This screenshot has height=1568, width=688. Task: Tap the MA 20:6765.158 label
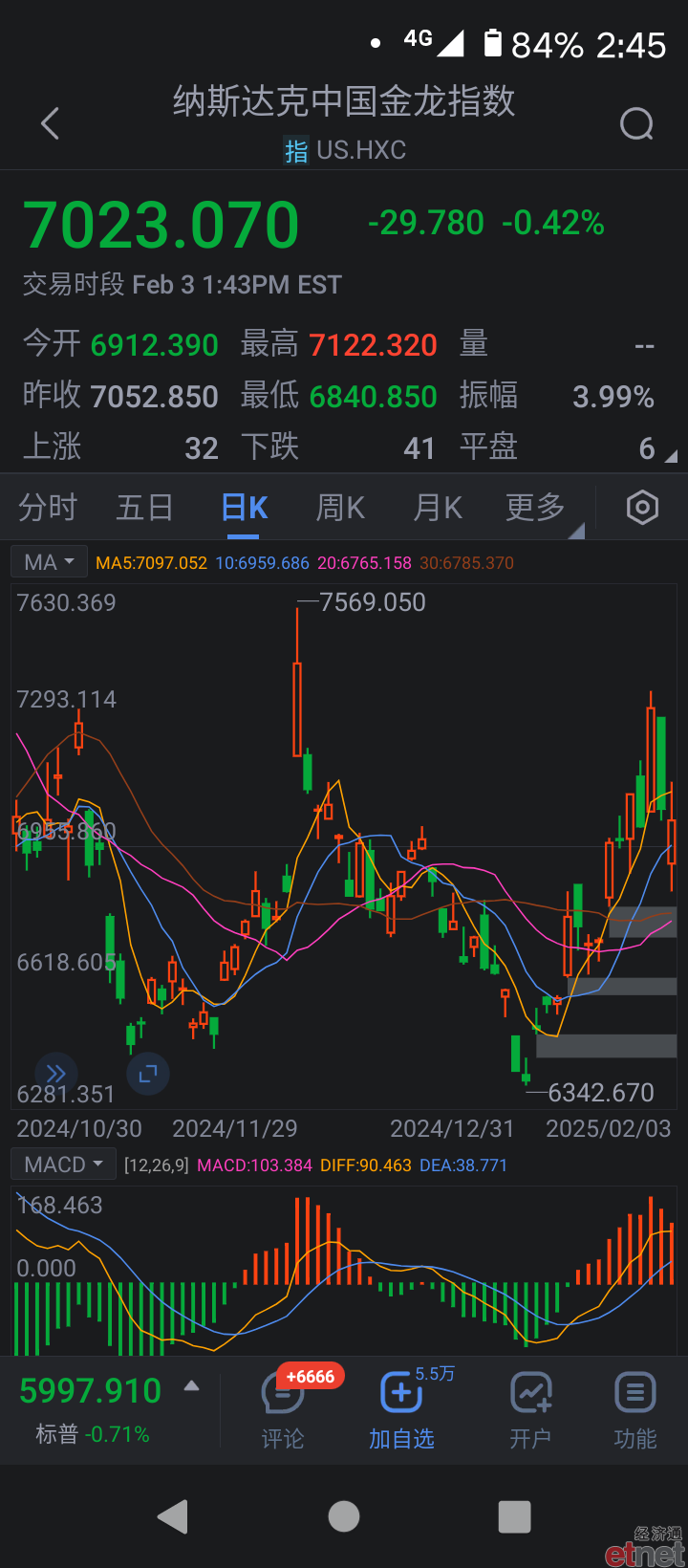point(364,563)
